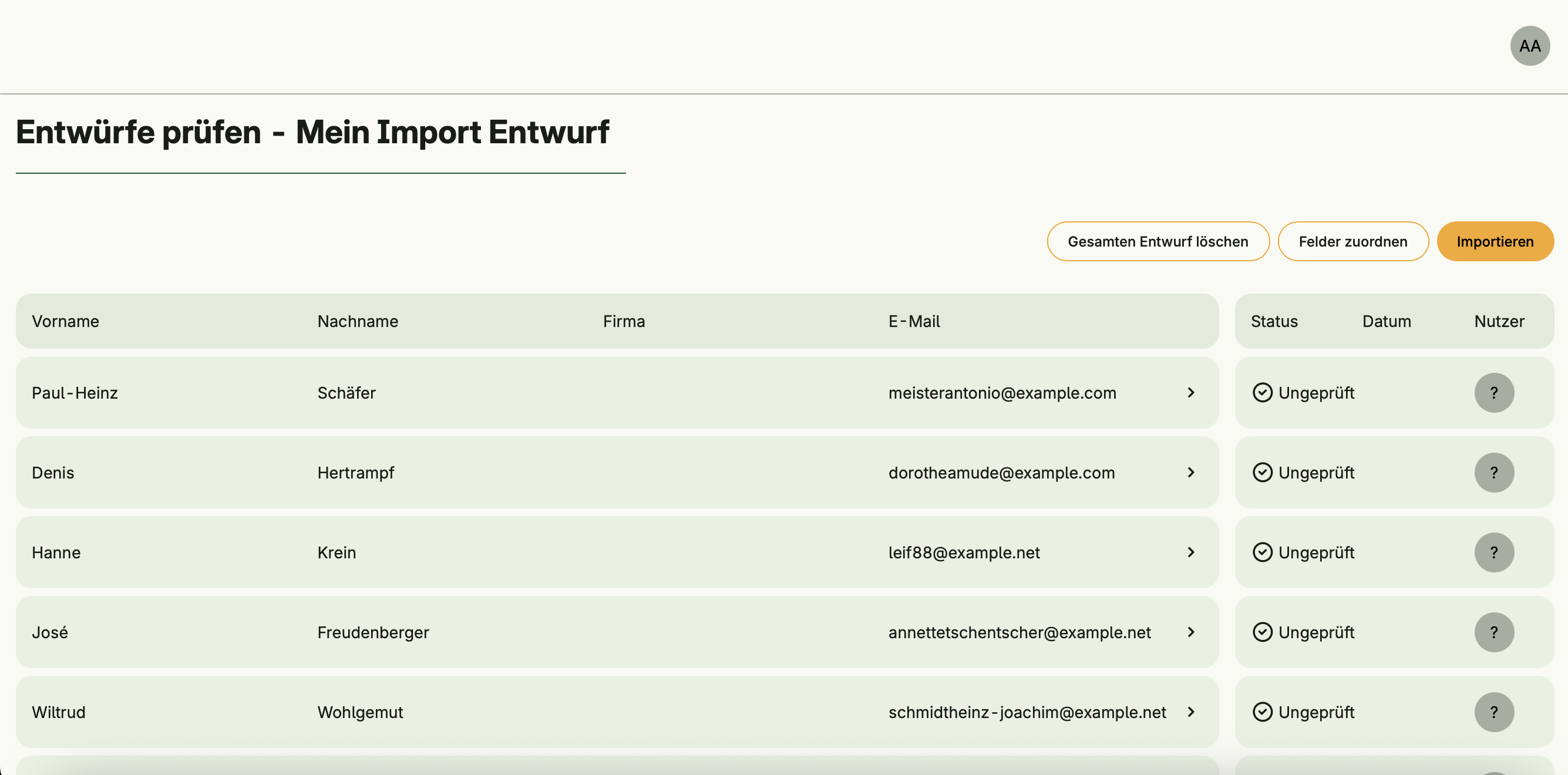Open details chevron for leif88@example.net

coord(1191,552)
